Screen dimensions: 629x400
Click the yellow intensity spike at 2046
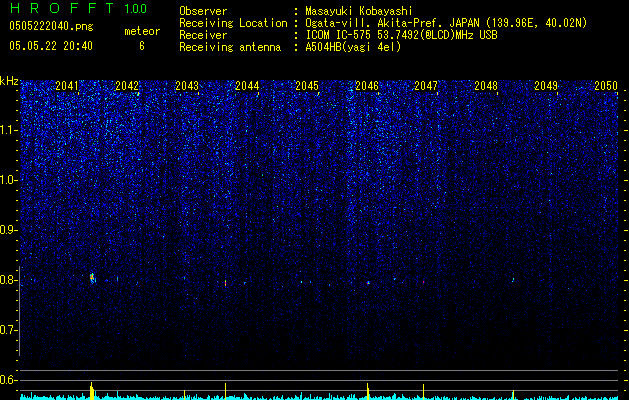368,391
